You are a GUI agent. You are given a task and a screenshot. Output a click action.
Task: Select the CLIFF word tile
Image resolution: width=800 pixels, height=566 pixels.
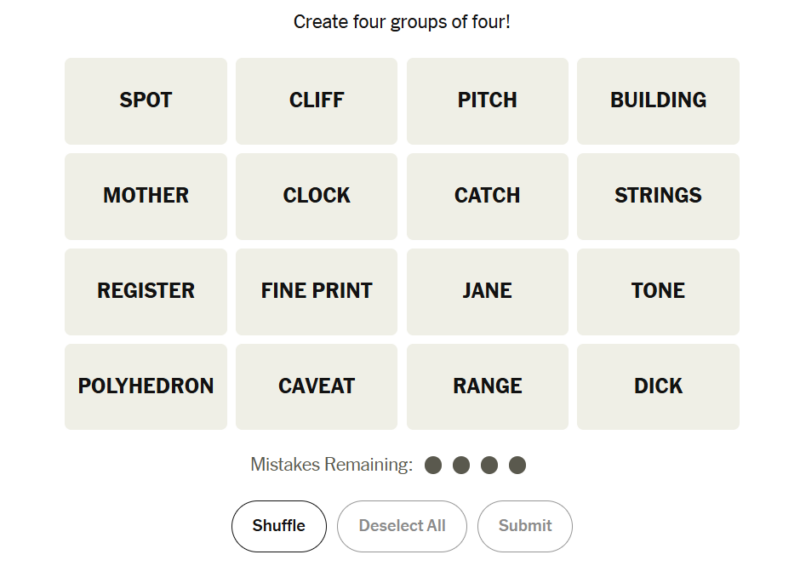tap(316, 101)
